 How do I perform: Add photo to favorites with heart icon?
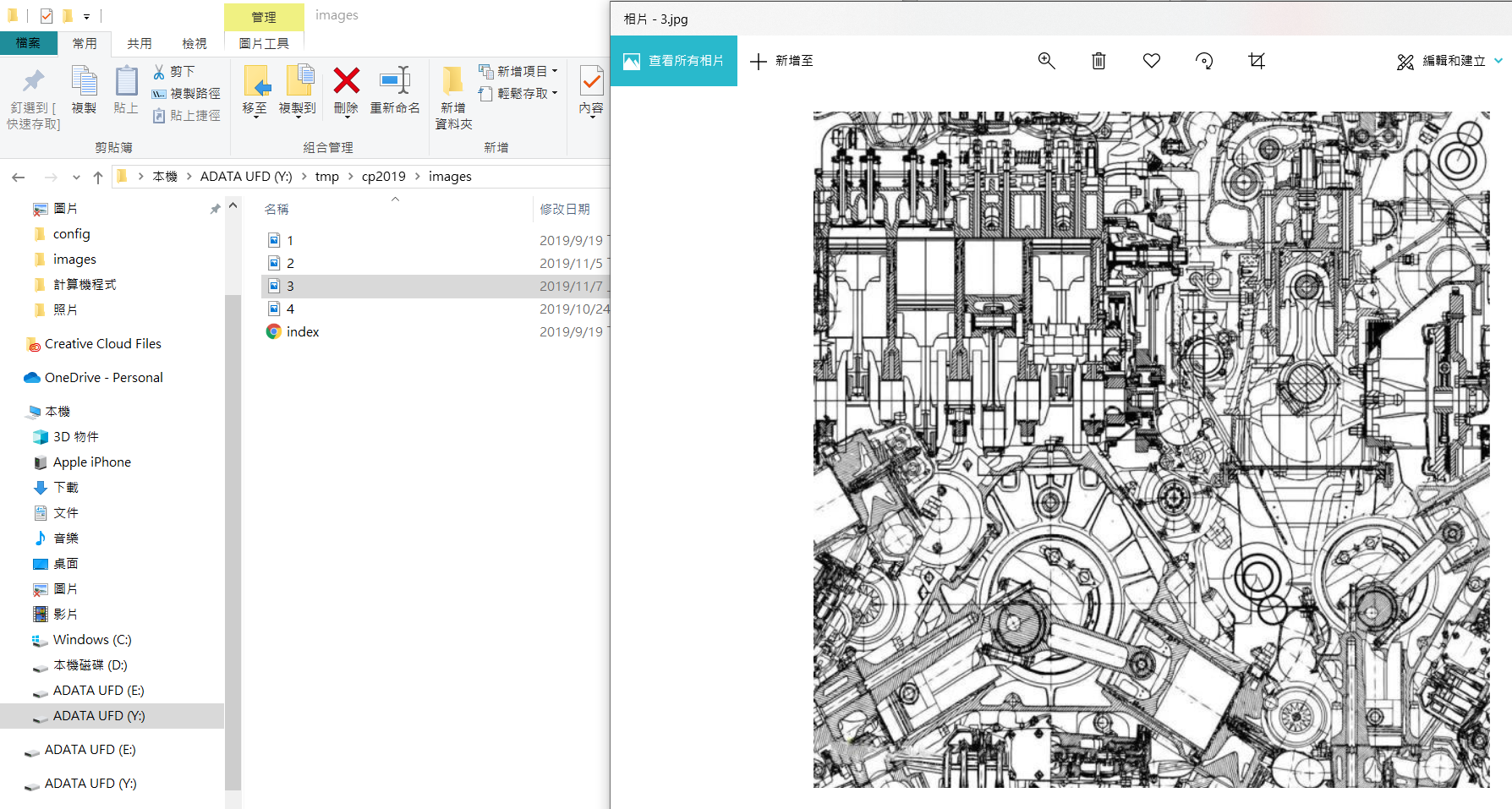coord(1151,61)
